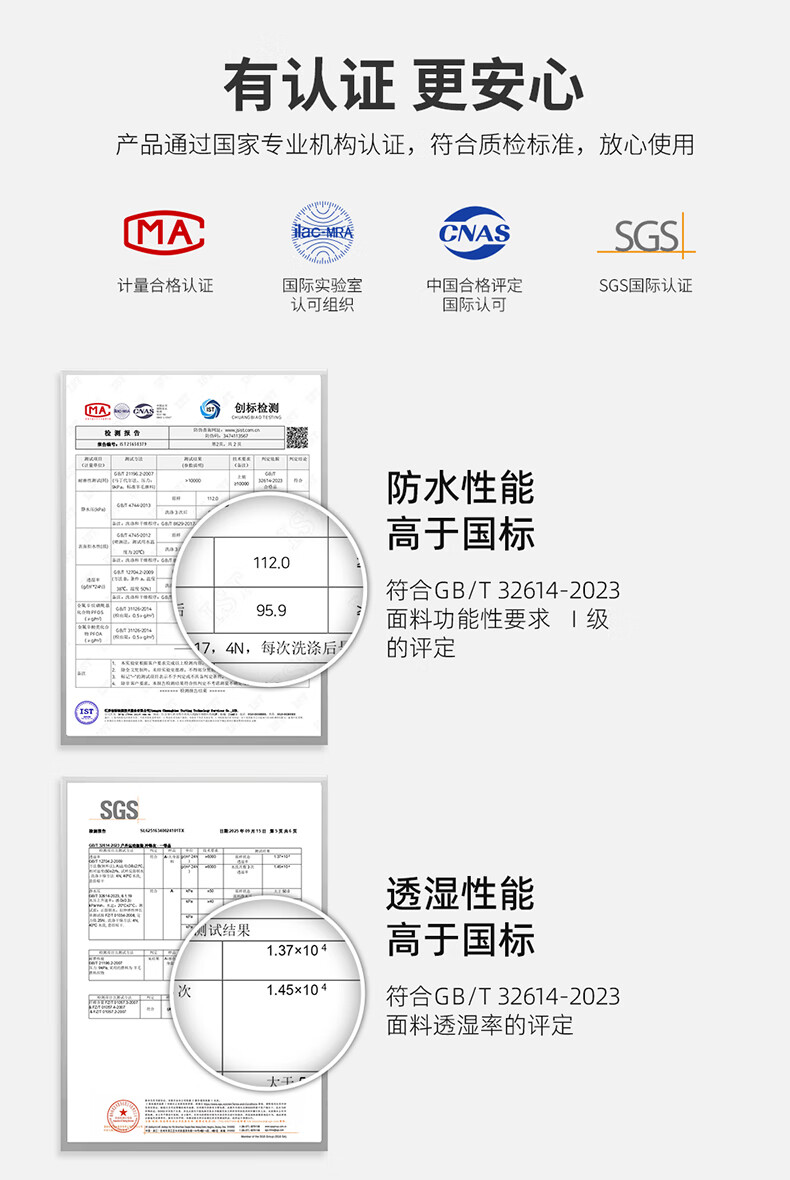Click 符合GB/T 32614-2023 under the 透湿性能 heading
This screenshot has height=1180, width=790.
(x=503, y=996)
